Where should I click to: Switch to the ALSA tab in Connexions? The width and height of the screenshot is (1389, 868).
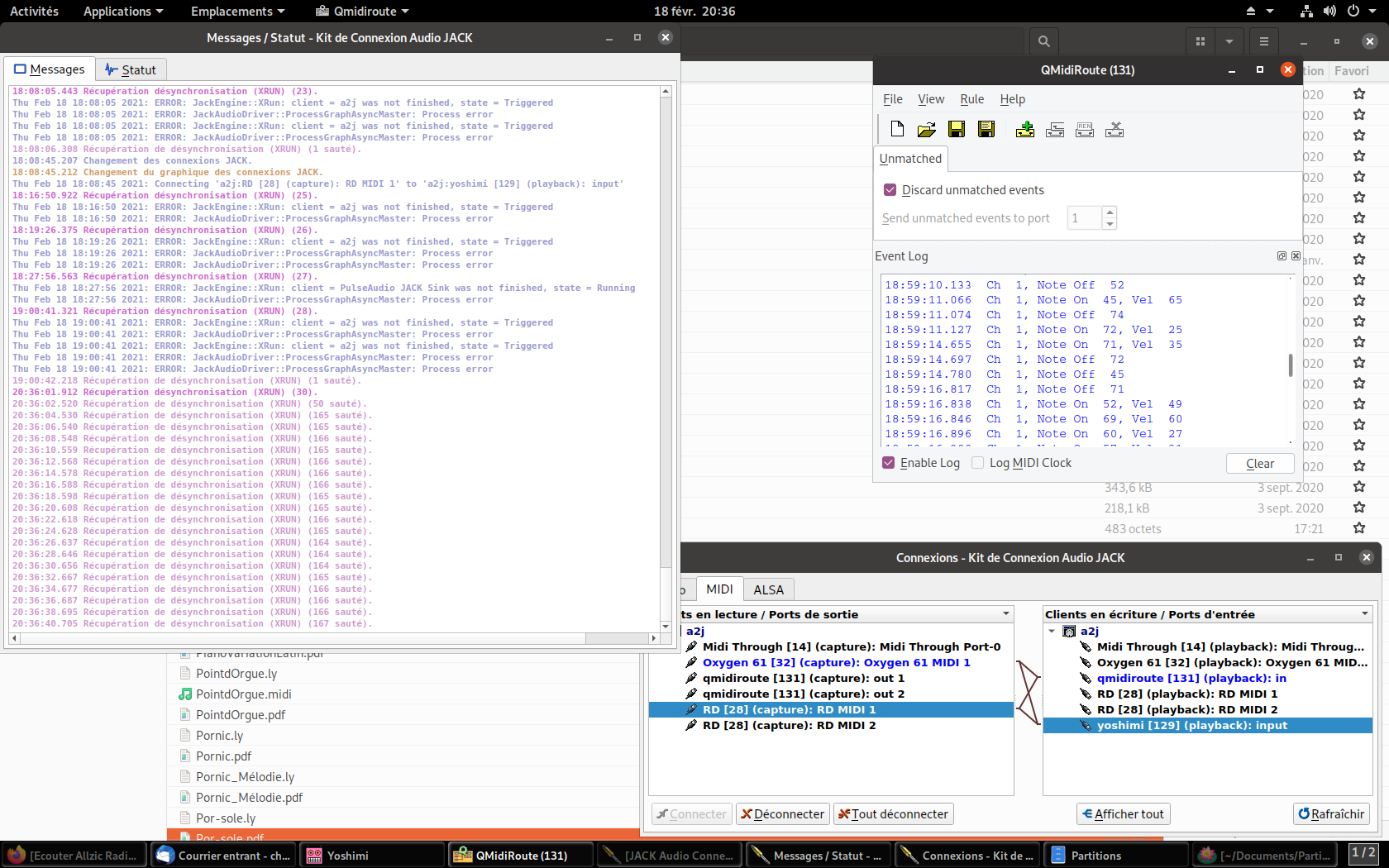pos(768,589)
